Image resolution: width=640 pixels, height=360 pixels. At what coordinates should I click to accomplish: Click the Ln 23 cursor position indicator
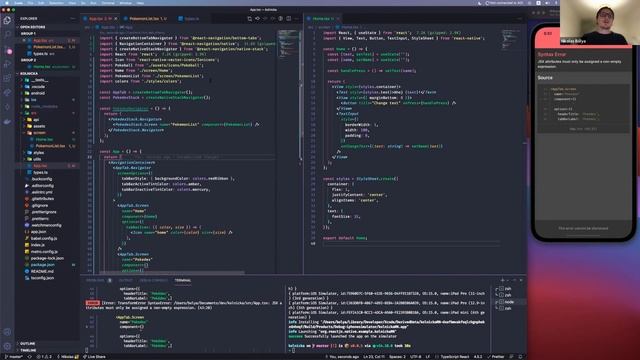pos(373,357)
